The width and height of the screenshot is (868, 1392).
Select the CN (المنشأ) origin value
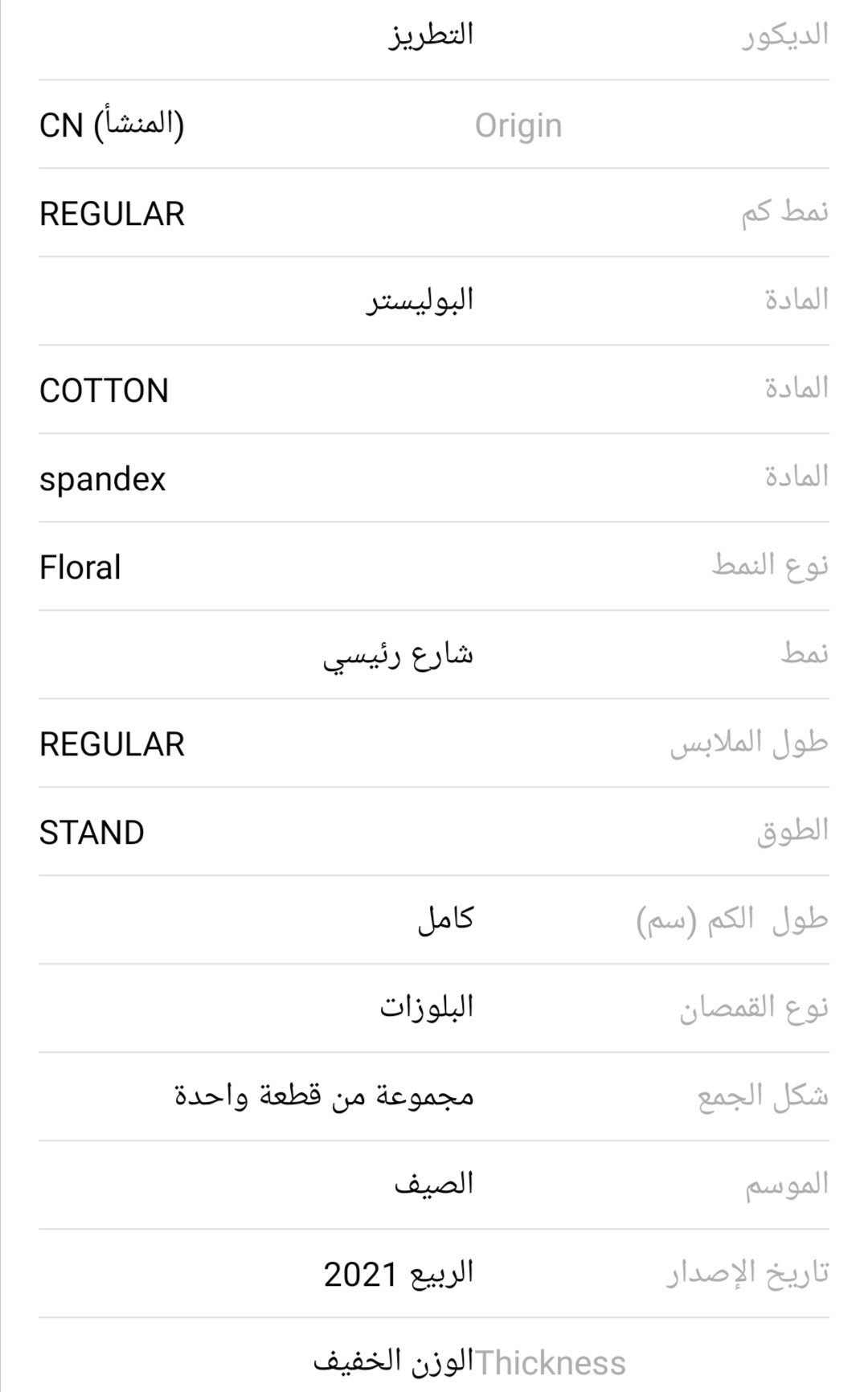click(x=112, y=125)
